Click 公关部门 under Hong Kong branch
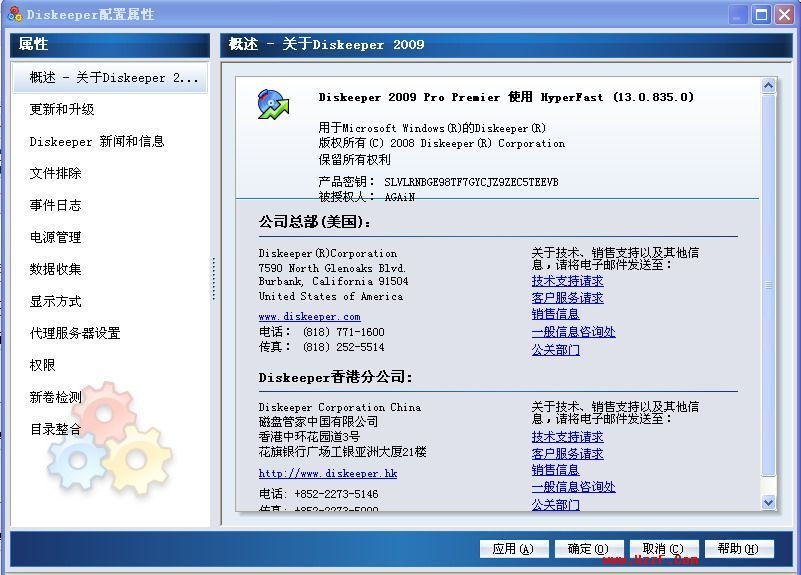This screenshot has width=801, height=575. (555, 505)
